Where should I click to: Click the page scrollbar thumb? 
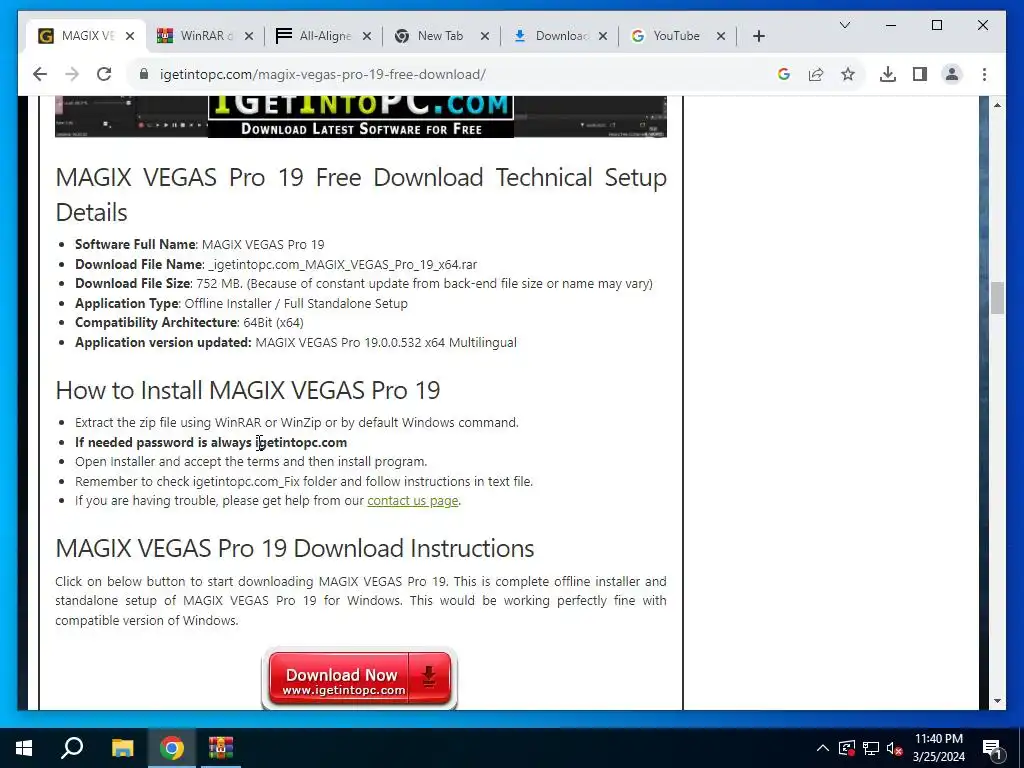[997, 298]
